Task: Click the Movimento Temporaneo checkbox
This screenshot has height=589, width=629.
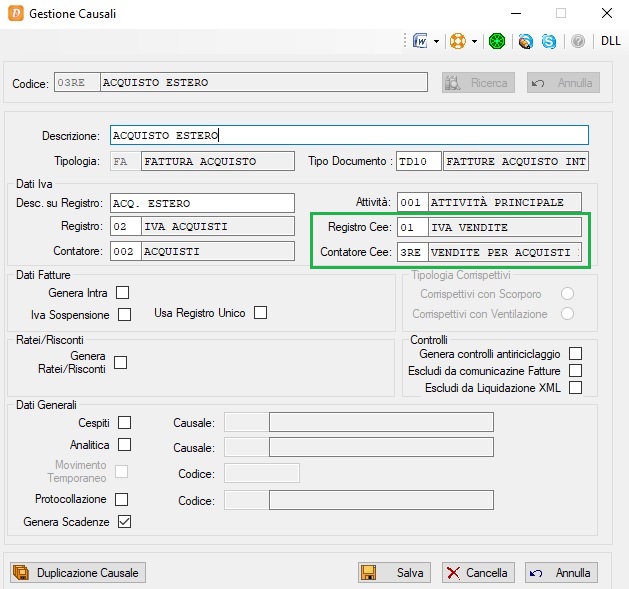Action: [121, 471]
